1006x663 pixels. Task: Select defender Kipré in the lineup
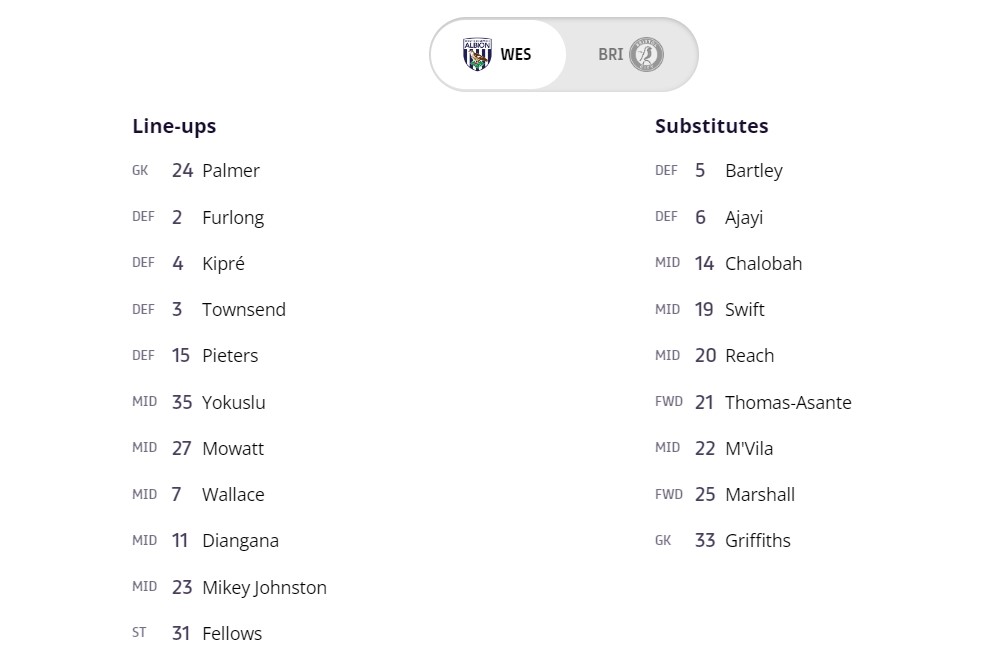click(222, 263)
